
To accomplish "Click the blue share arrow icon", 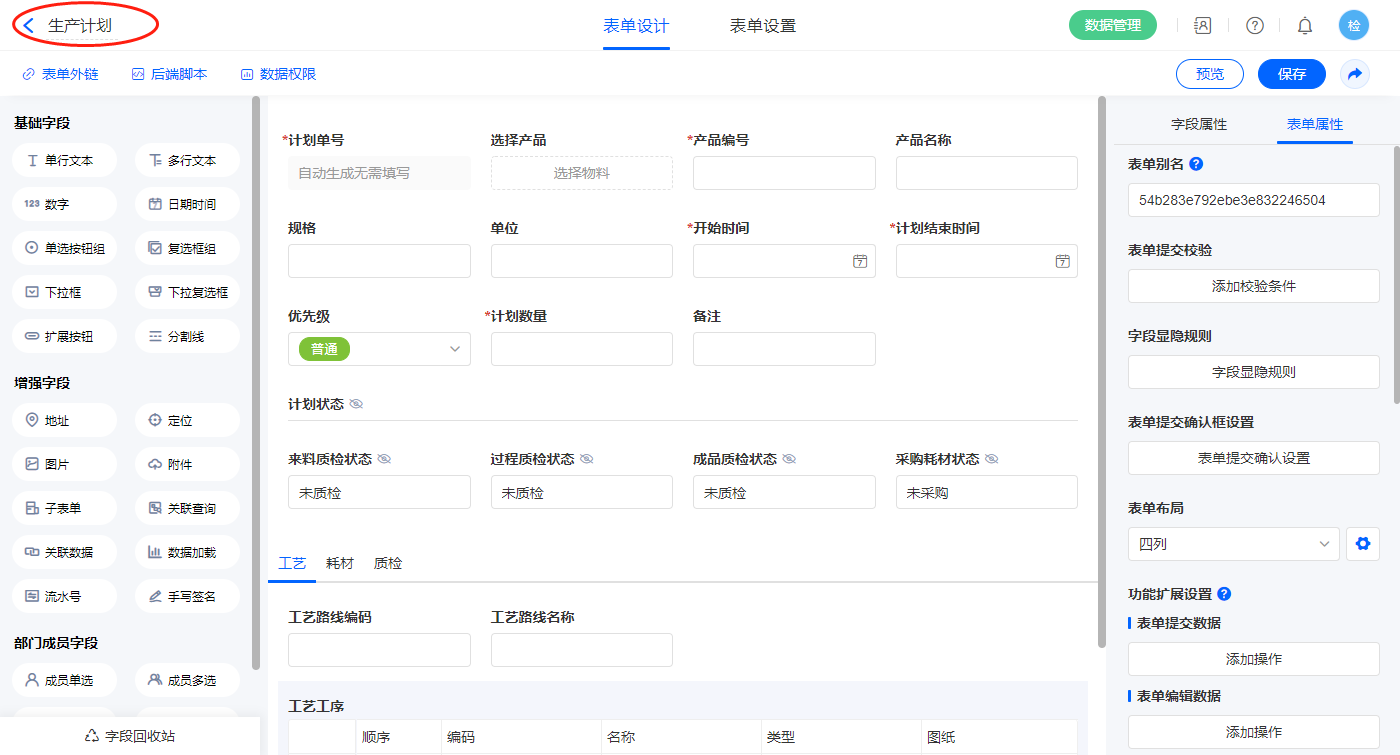I will tap(1355, 74).
